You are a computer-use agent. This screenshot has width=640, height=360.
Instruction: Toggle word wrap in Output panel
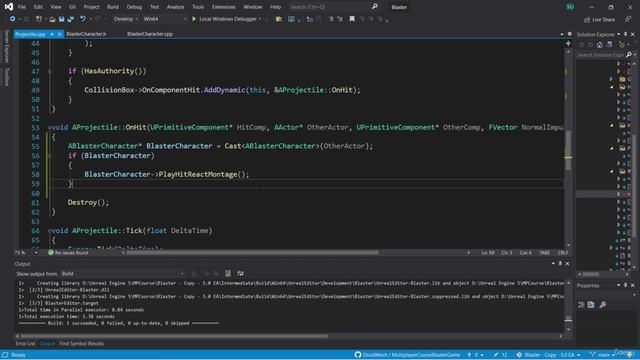coord(240,273)
